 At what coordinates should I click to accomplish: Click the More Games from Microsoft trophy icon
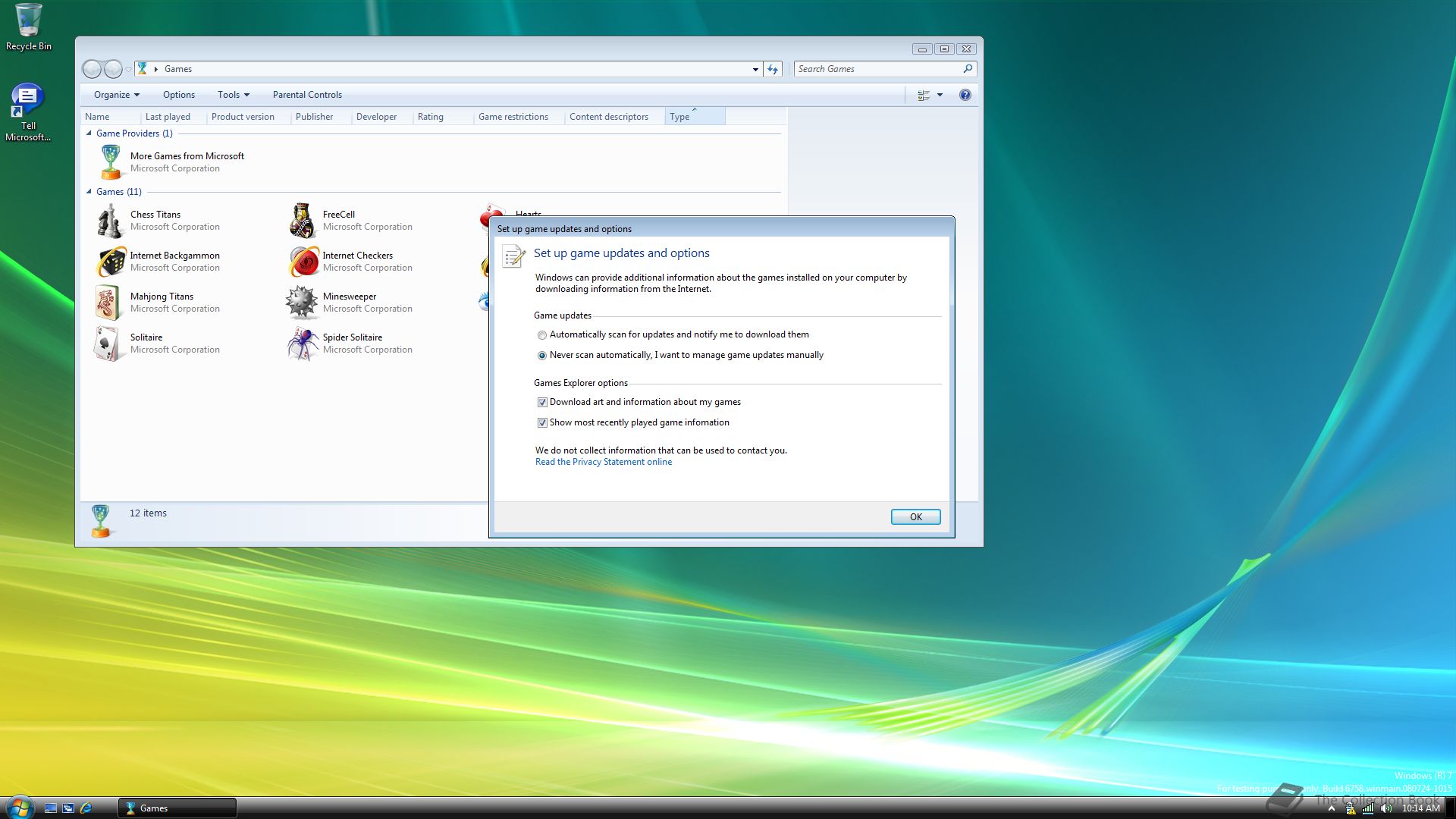pos(111,162)
